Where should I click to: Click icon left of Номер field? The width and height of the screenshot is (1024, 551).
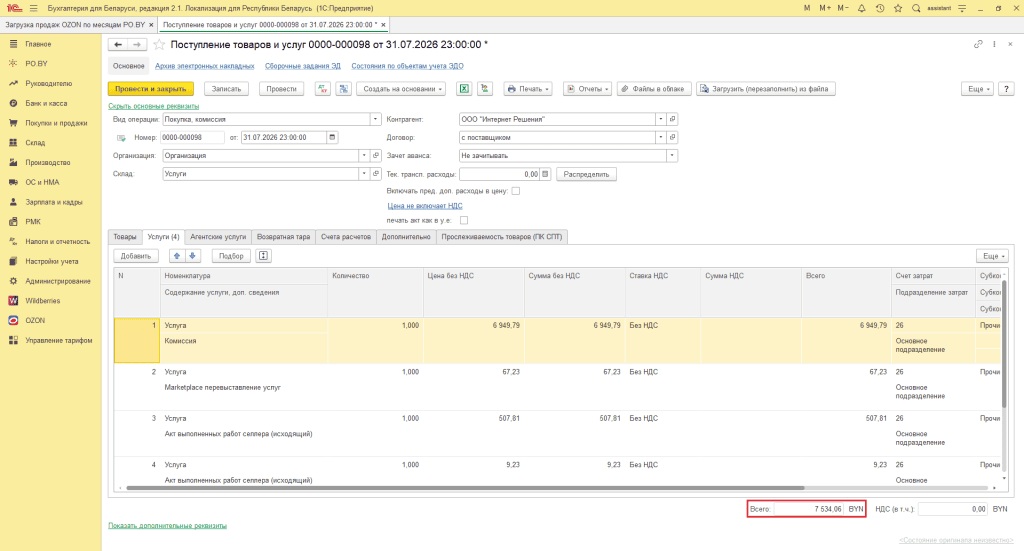click(121, 138)
